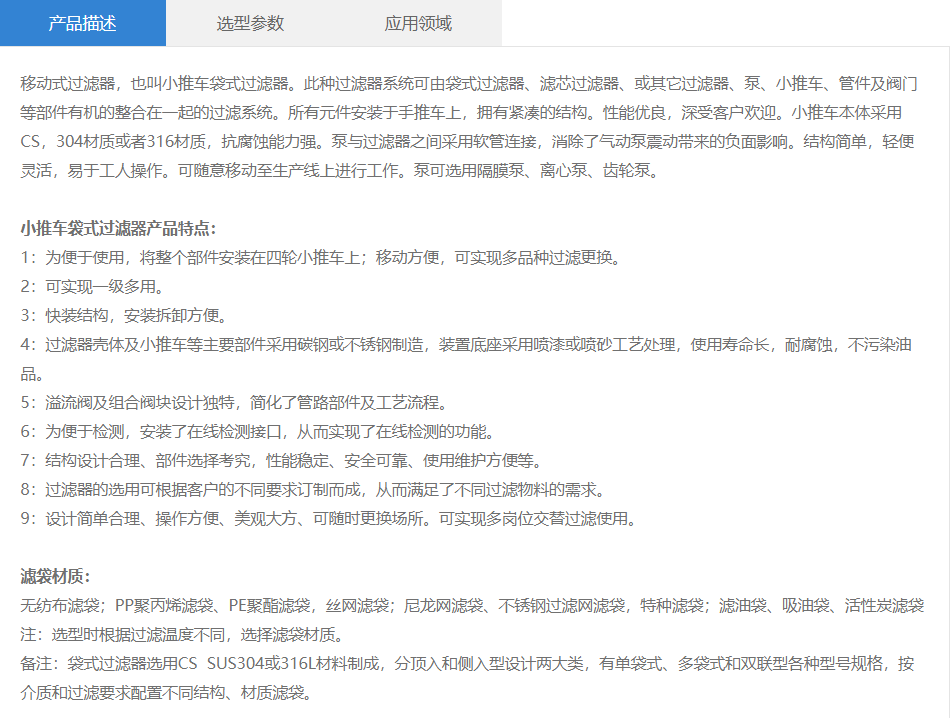Click the note 注：选型时根据过滤温度不同

pyautogui.click(x=184, y=635)
